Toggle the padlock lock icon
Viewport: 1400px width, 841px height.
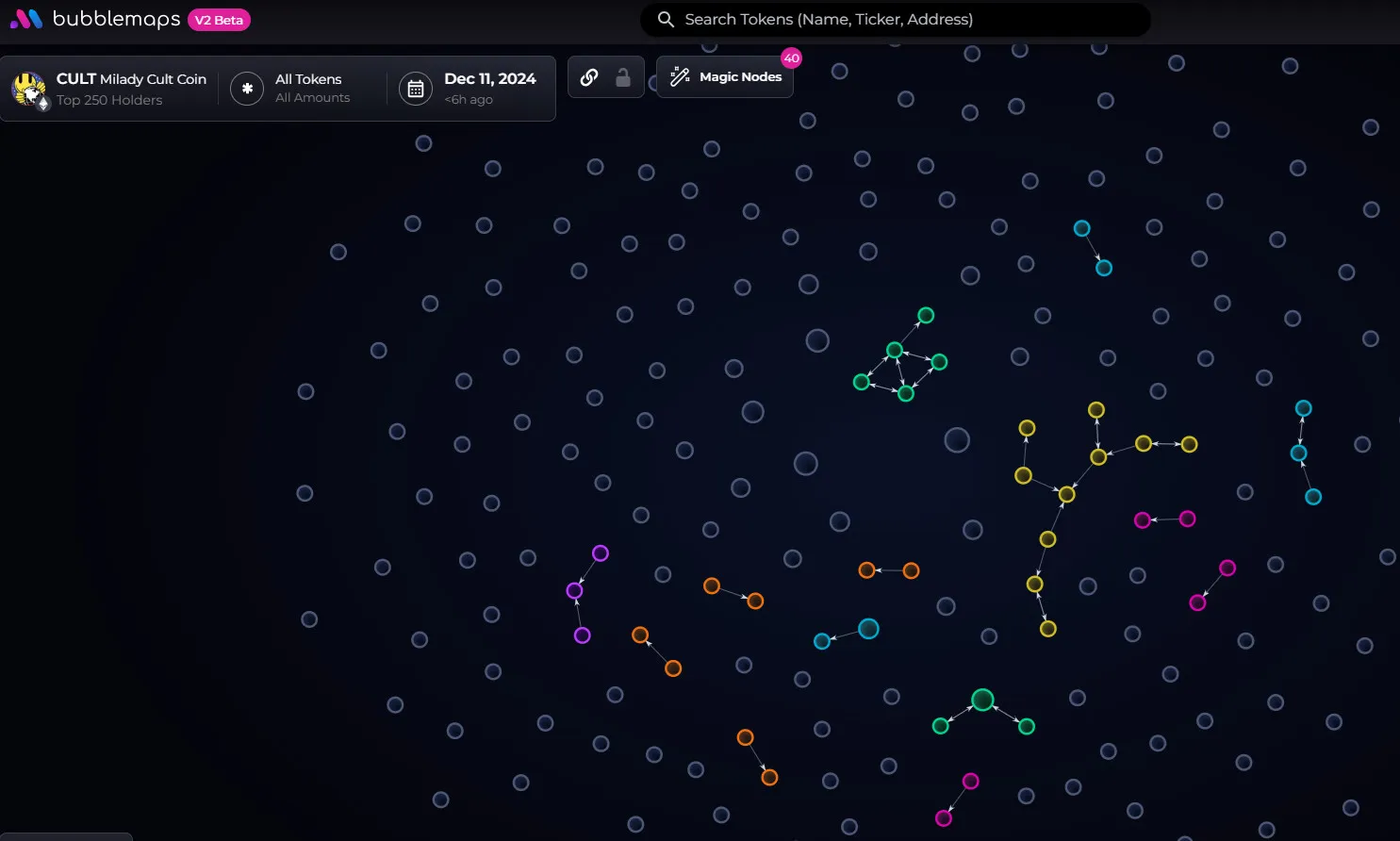(622, 77)
